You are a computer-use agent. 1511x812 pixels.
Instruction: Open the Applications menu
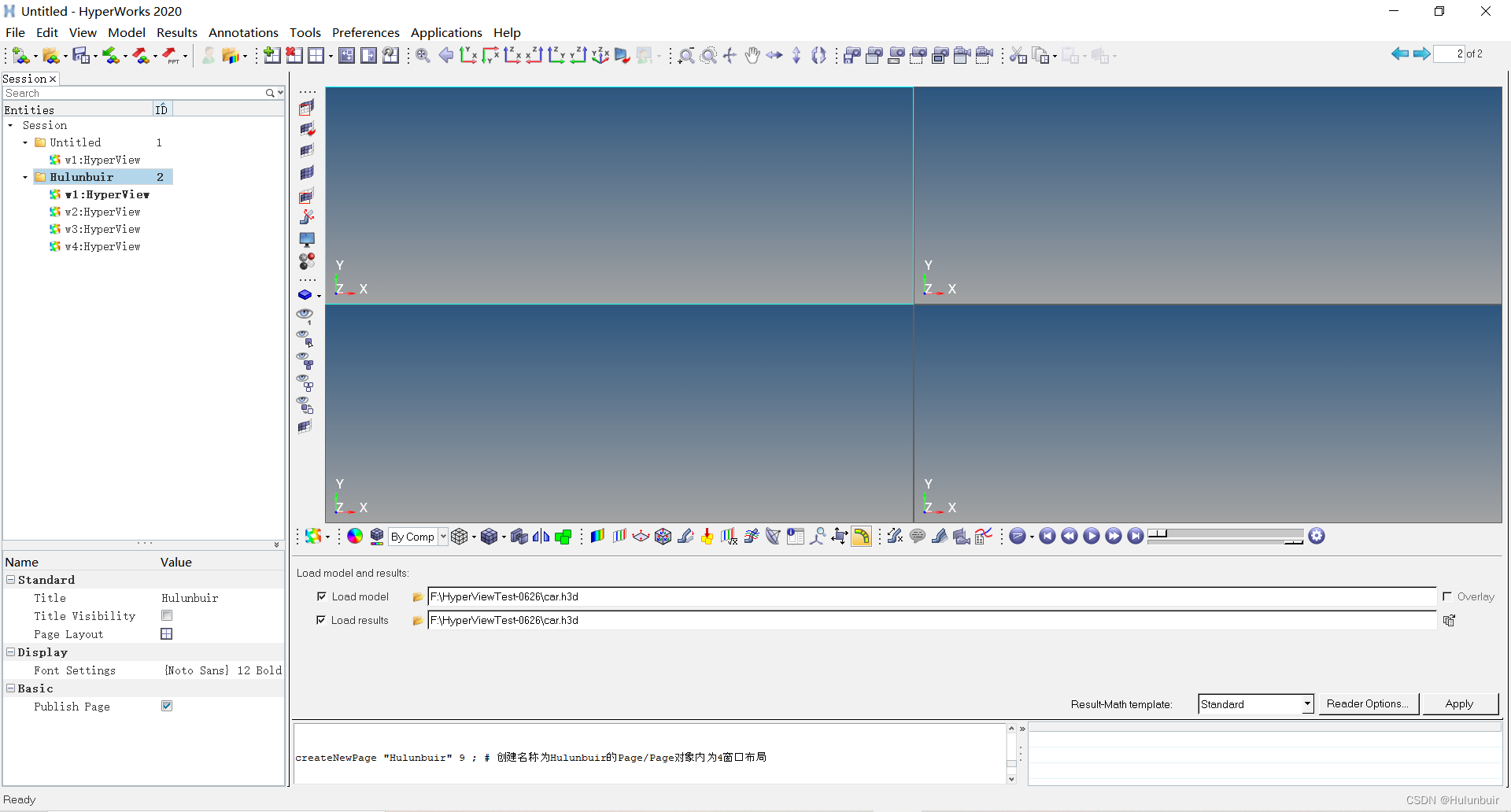(446, 32)
